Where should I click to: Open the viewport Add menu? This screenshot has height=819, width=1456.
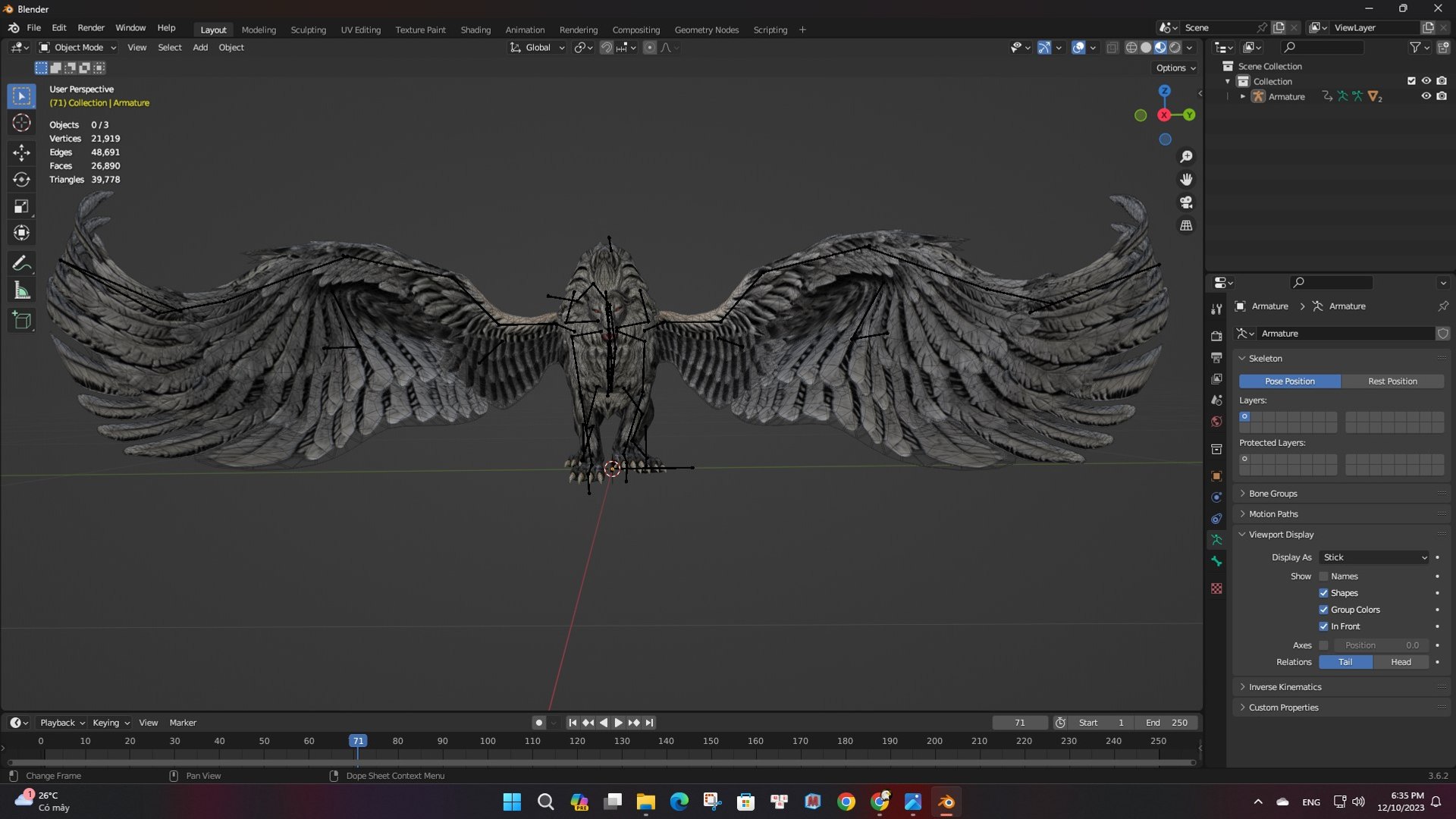click(200, 48)
